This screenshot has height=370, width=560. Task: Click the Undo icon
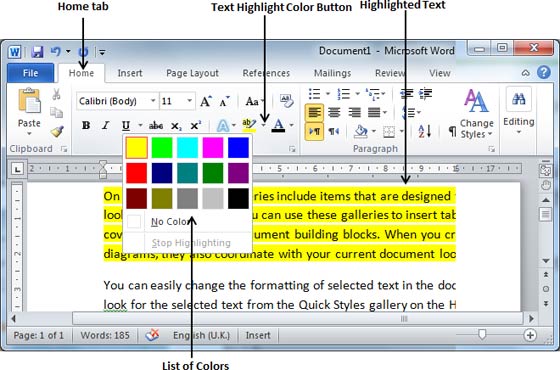tap(55, 51)
